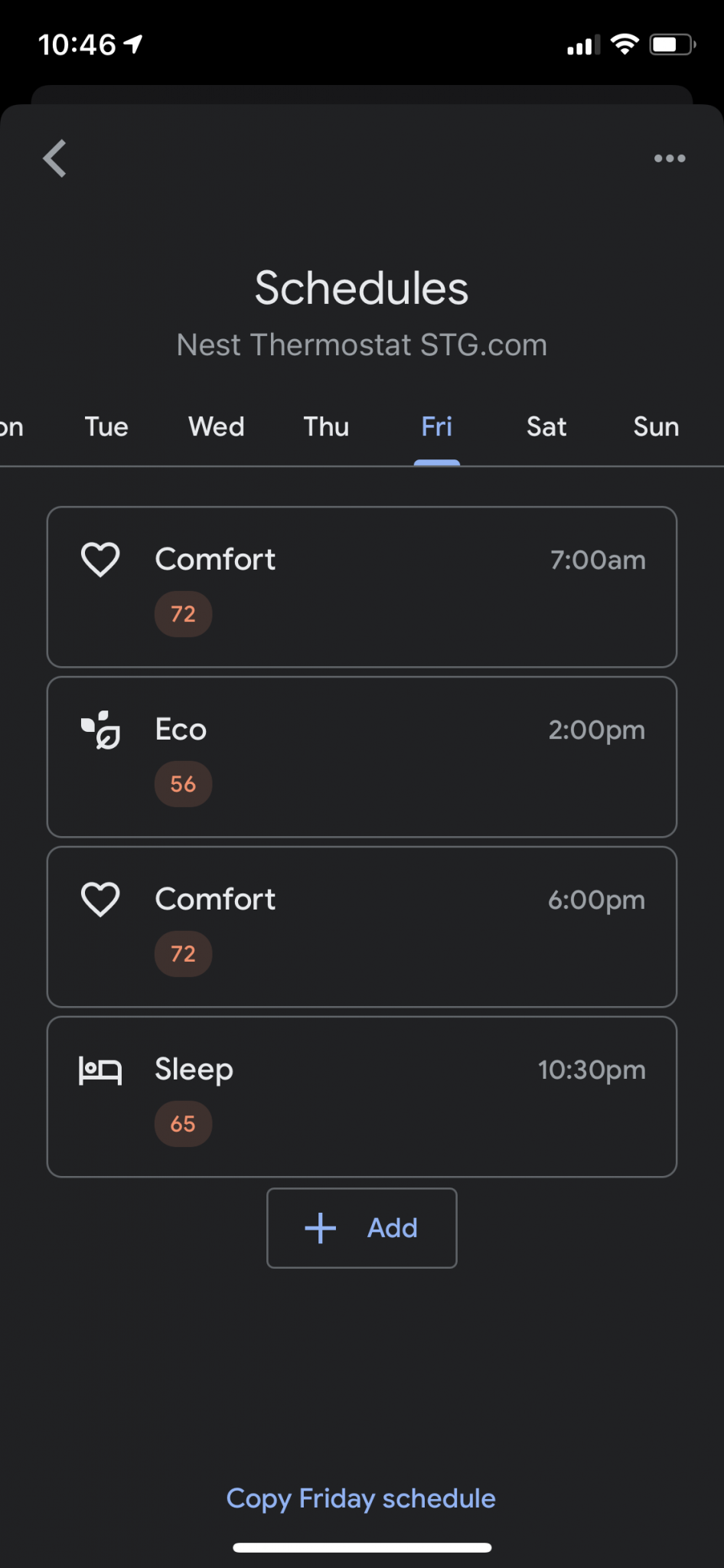Select the Thu schedule tab

pos(326,426)
